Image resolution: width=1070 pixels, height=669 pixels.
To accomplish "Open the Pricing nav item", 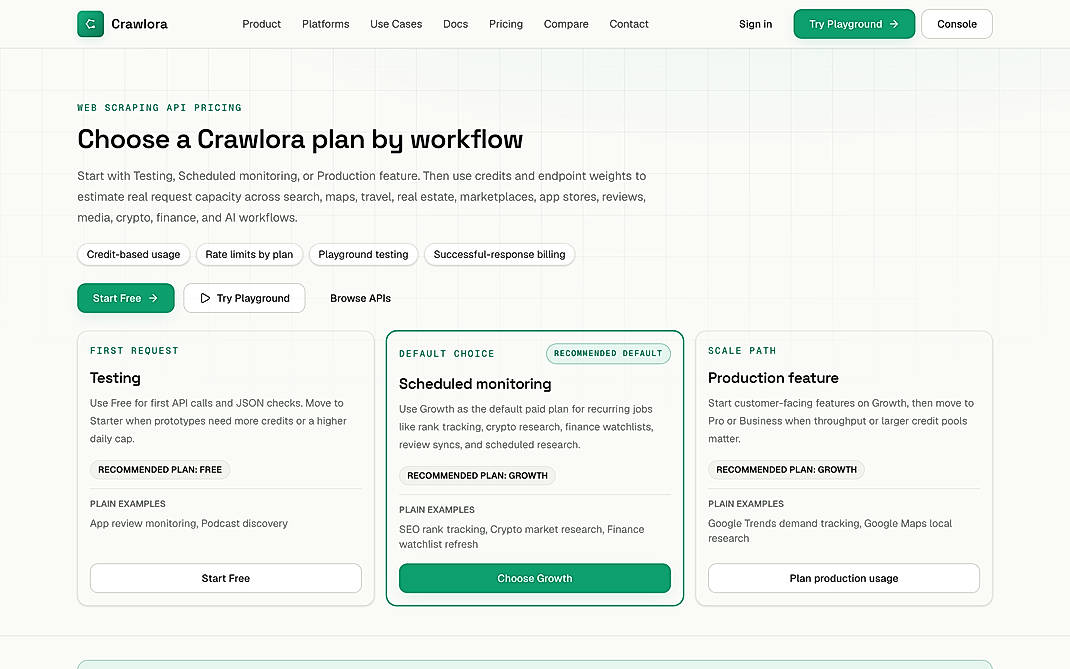I will [506, 24].
